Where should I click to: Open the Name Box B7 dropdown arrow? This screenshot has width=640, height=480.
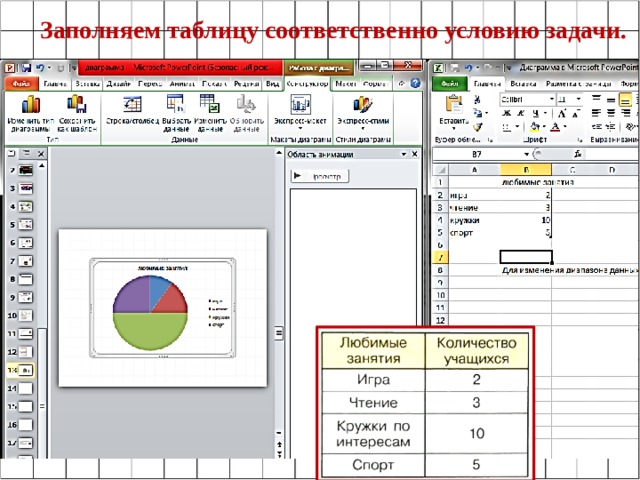tap(526, 154)
